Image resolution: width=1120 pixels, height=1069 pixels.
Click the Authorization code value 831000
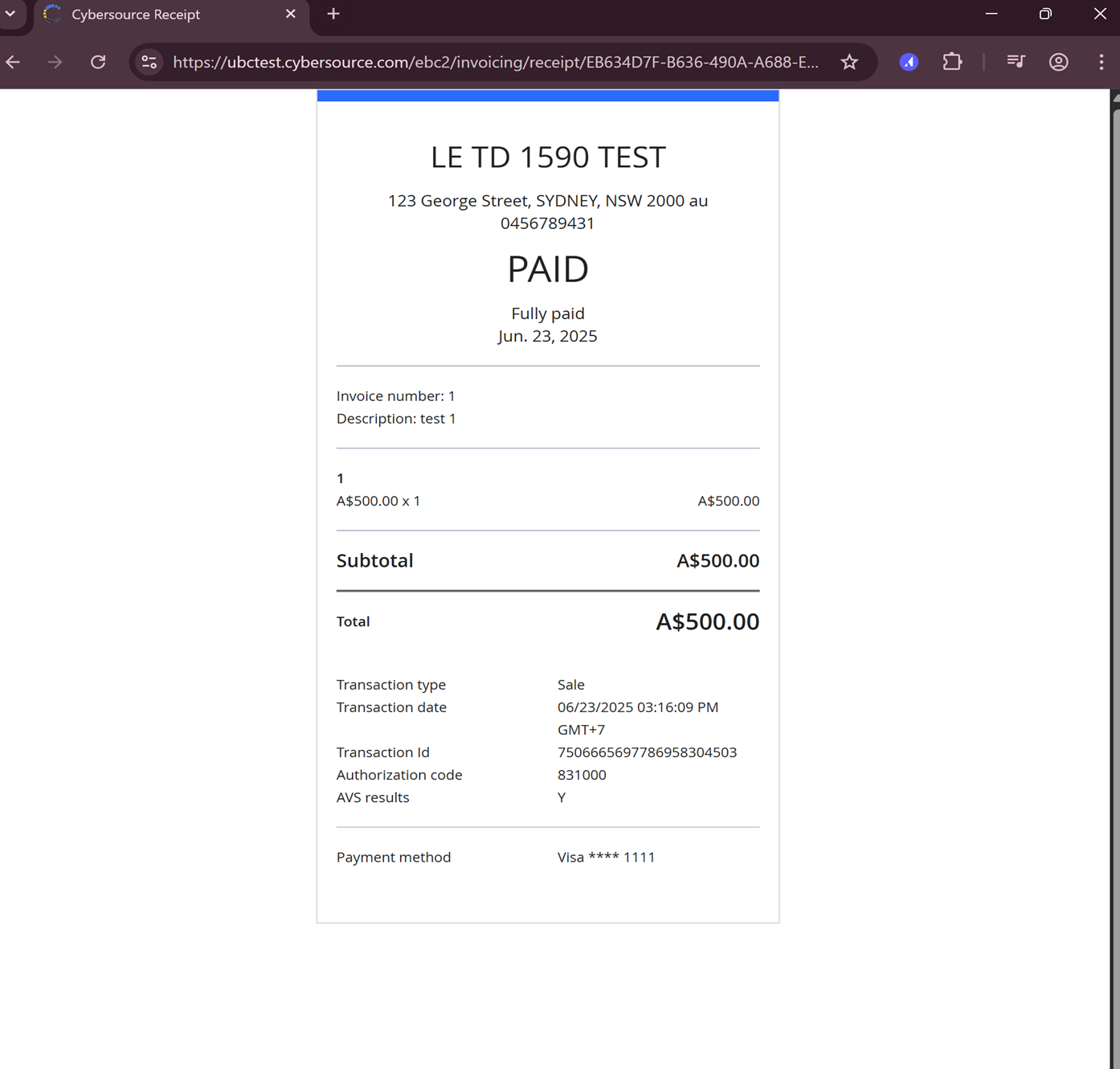click(x=582, y=775)
